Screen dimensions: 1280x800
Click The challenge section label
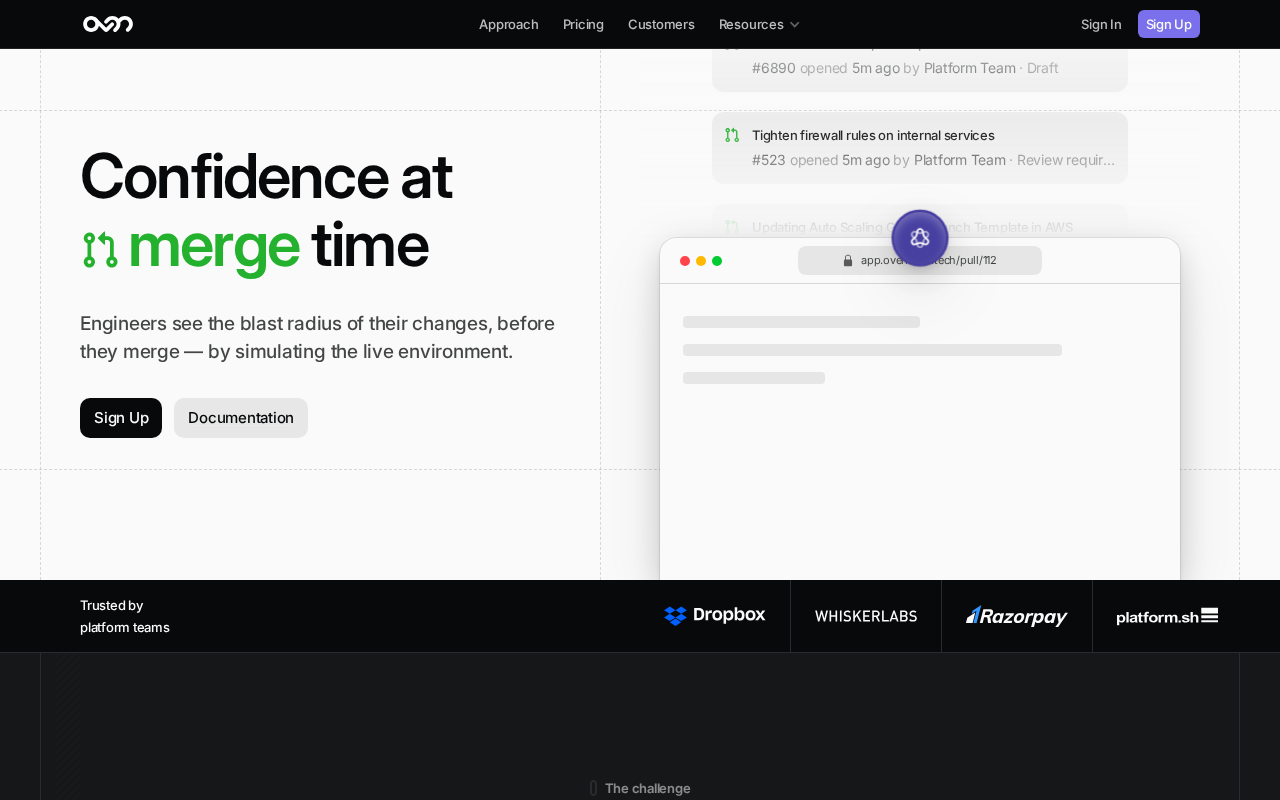[647, 788]
